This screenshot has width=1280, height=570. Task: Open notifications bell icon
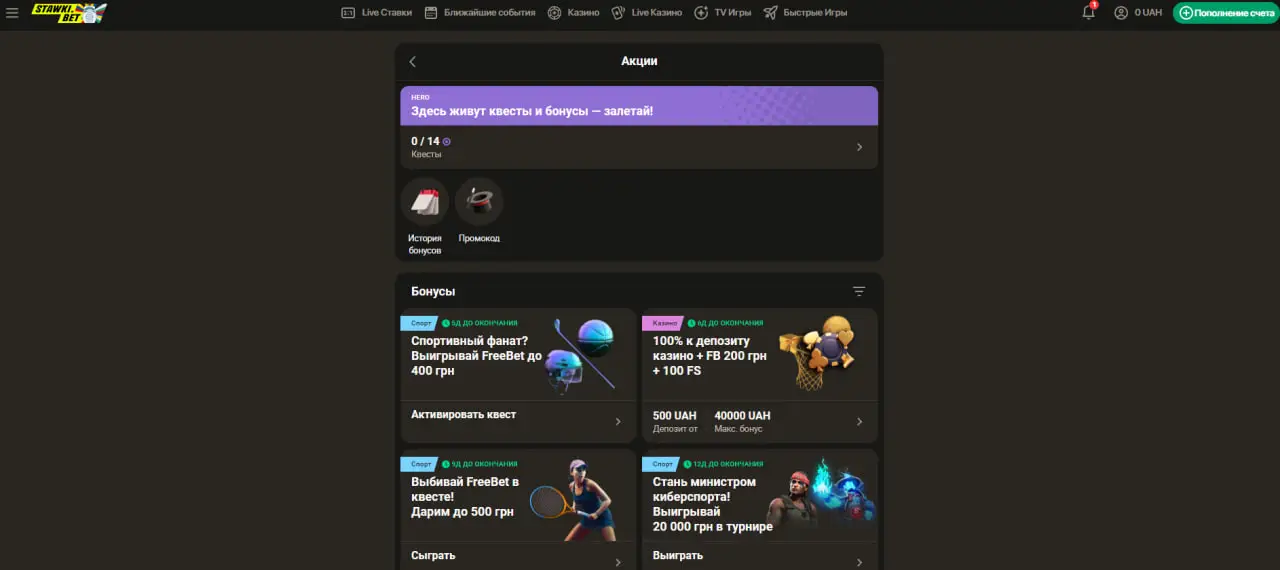coord(1089,13)
